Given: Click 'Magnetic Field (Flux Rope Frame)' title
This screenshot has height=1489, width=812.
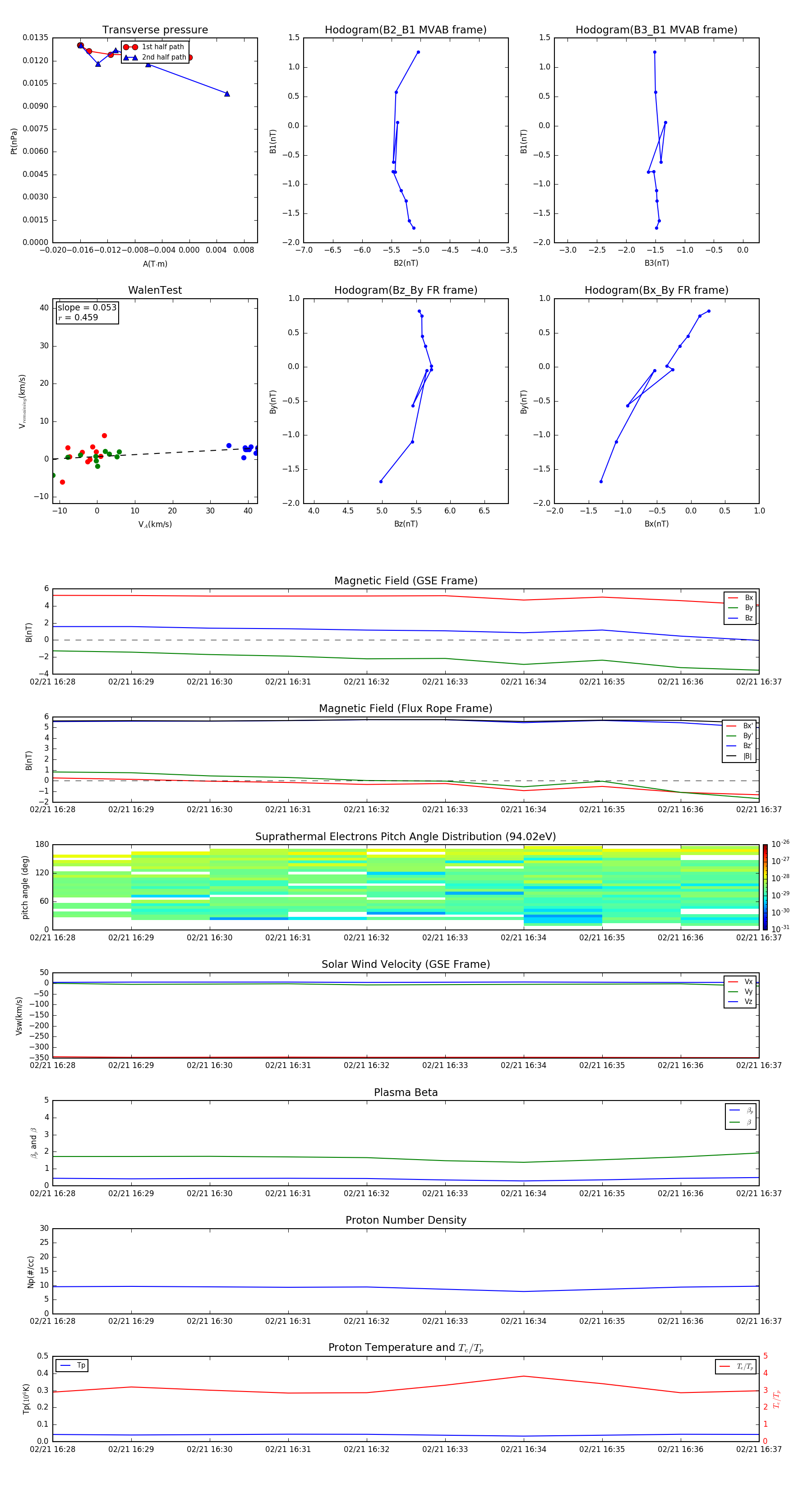Looking at the screenshot, I should (x=406, y=709).
